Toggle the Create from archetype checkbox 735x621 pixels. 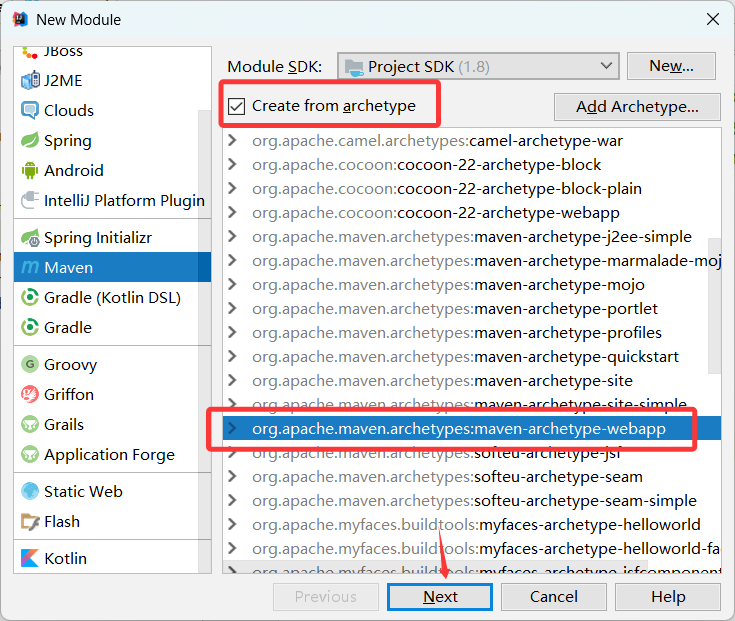(236, 106)
